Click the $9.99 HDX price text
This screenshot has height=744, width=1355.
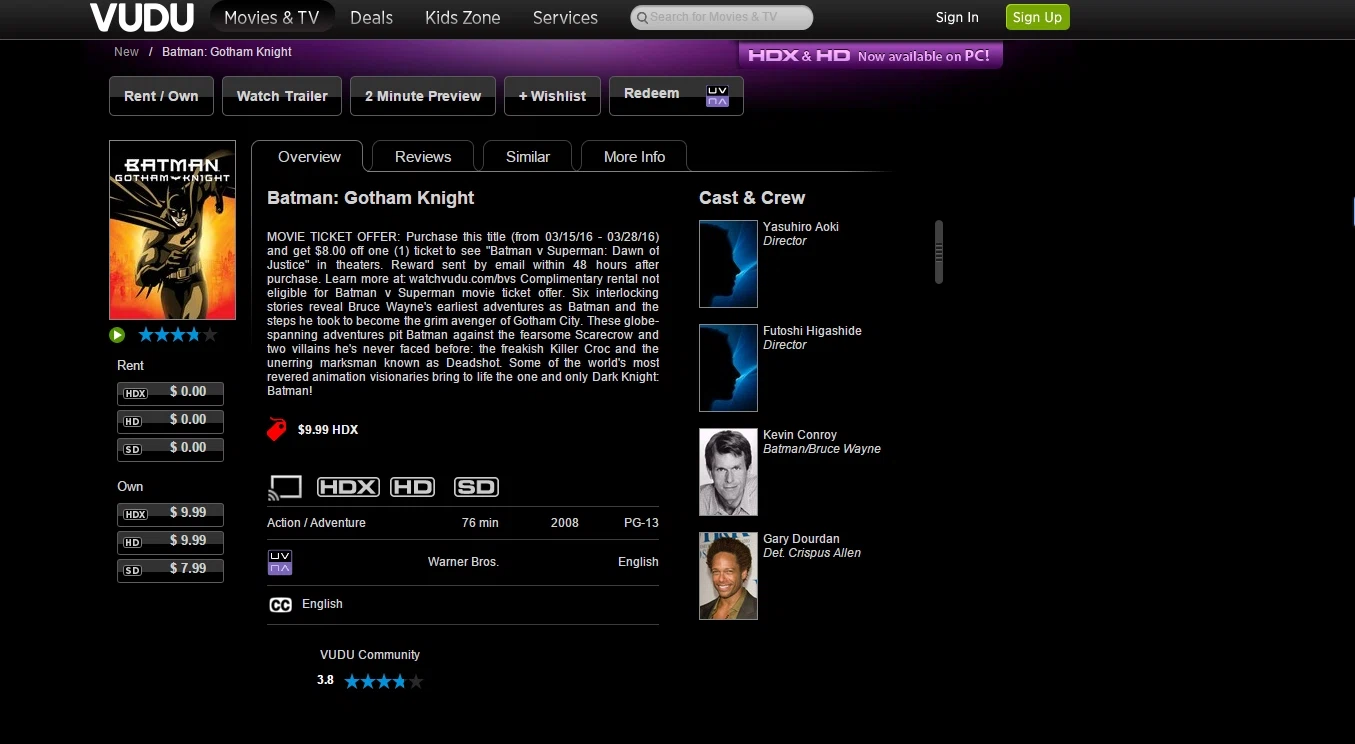click(328, 430)
